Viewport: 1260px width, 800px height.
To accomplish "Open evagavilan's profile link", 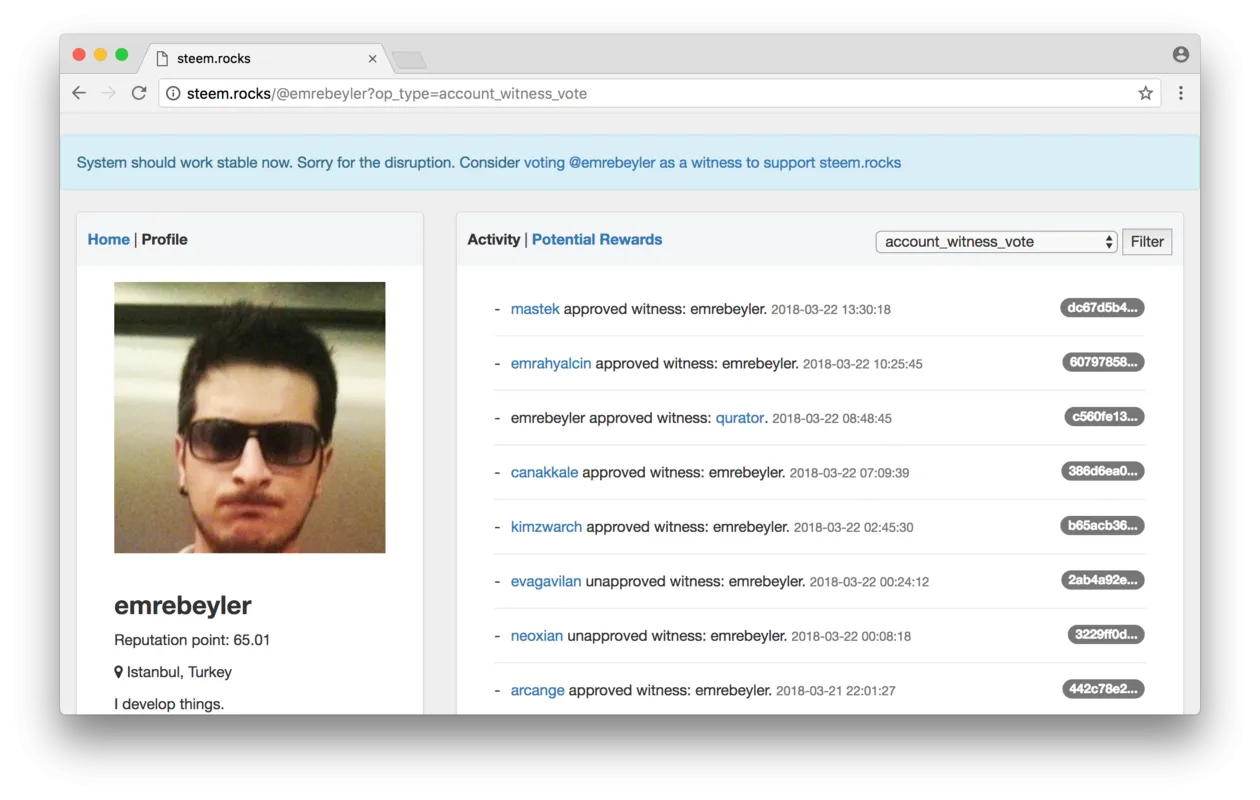I will [x=545, y=581].
